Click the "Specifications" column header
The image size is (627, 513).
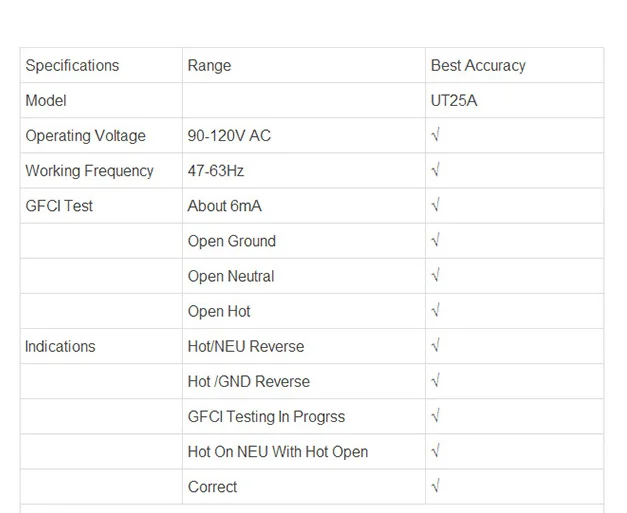(72, 66)
